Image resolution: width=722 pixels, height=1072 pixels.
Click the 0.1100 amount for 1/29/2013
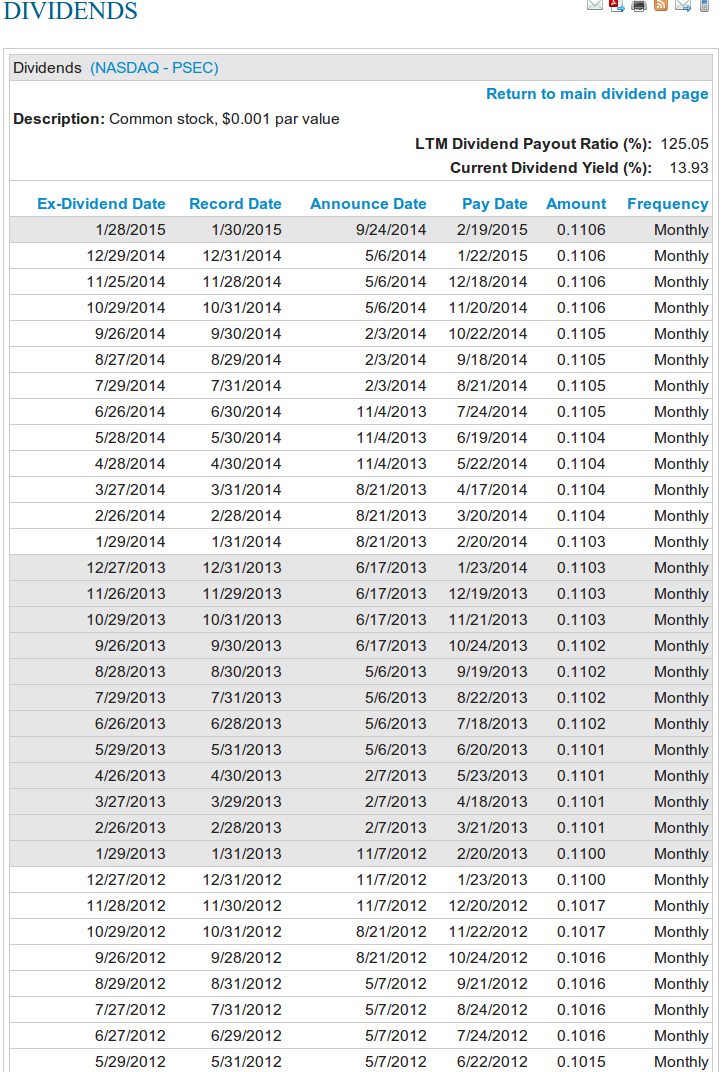coord(581,854)
